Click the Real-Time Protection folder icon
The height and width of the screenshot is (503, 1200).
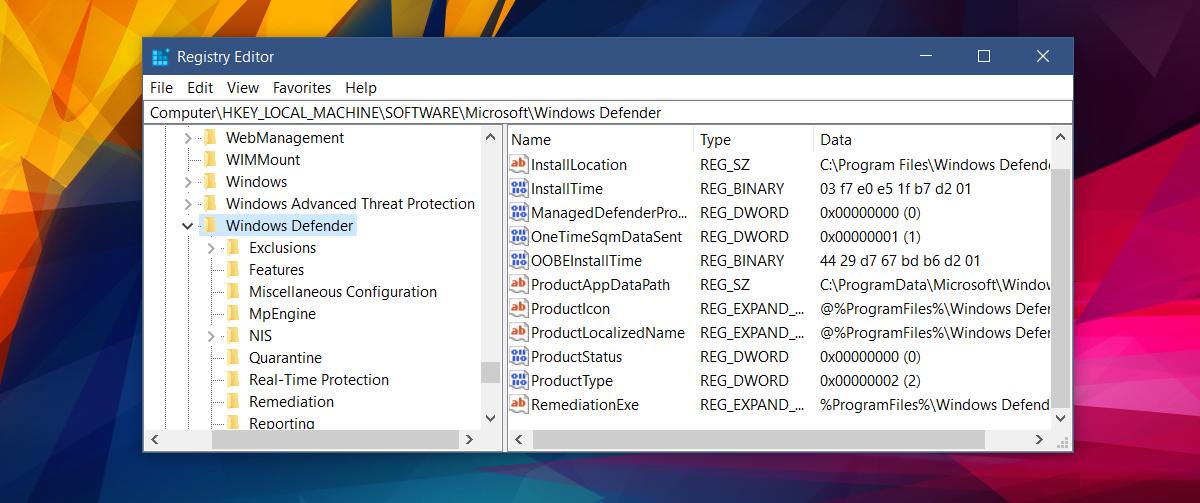[232, 380]
